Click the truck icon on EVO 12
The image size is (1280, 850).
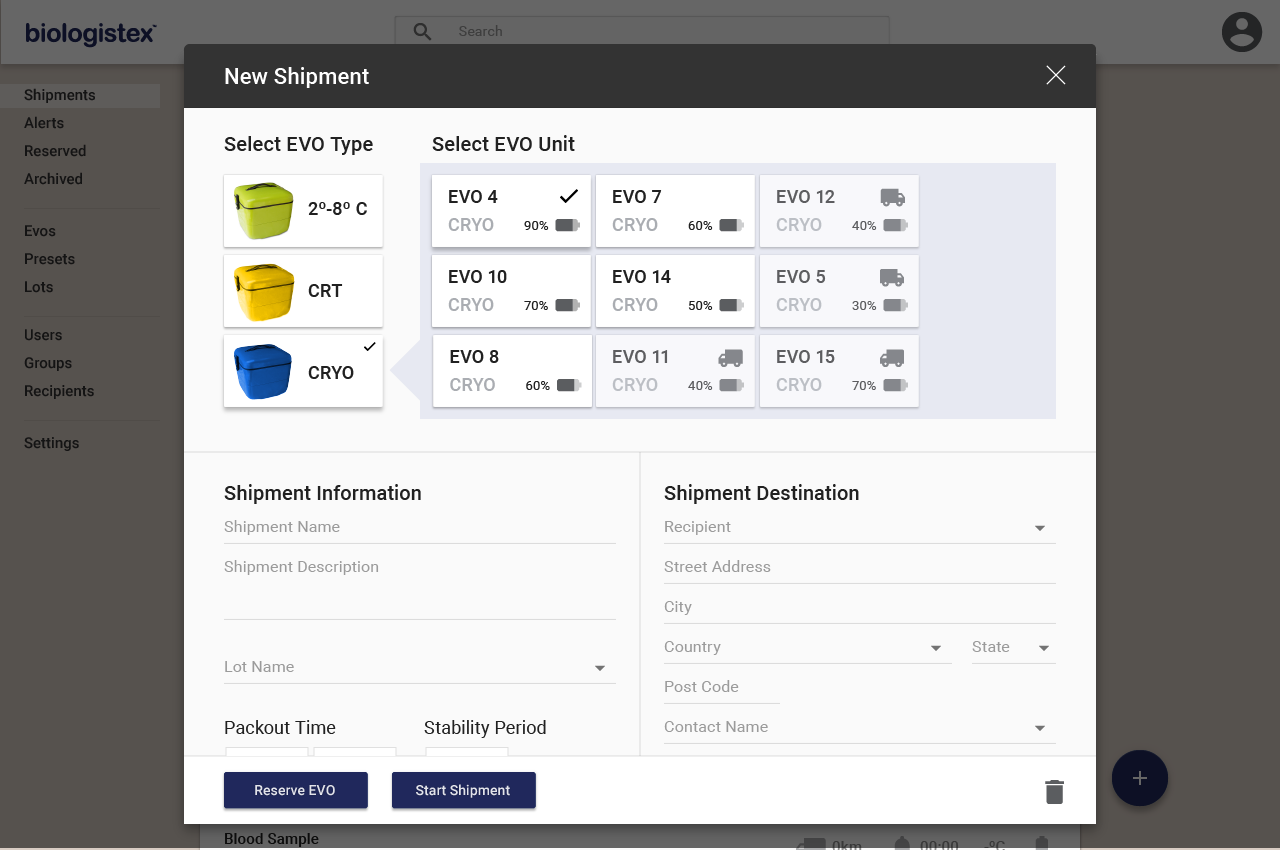click(891, 197)
